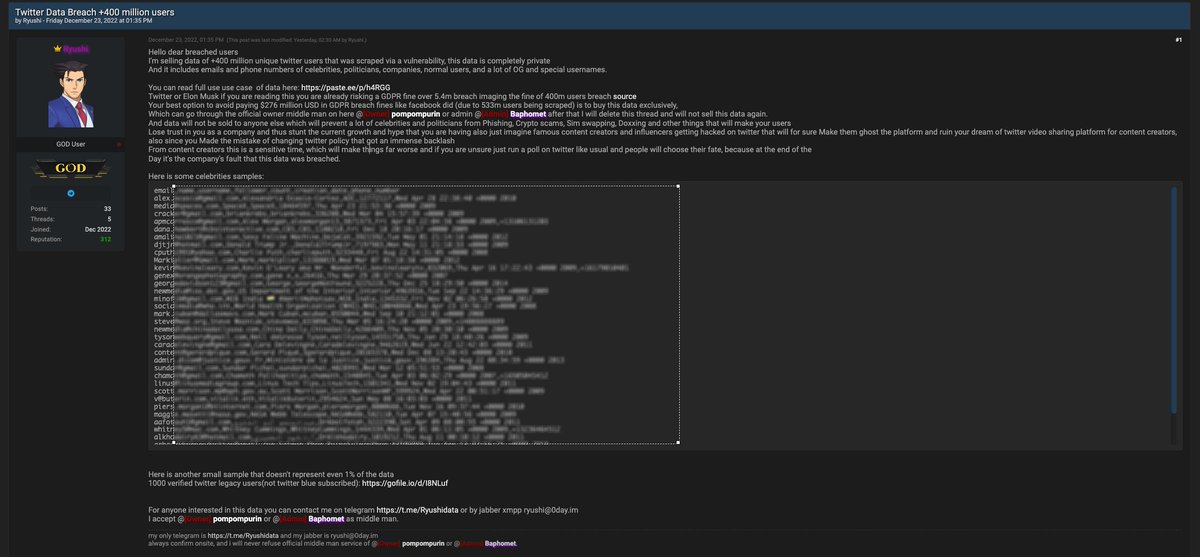
Task: Click the offline status dot beside GOD User
Action: [x=121, y=145]
